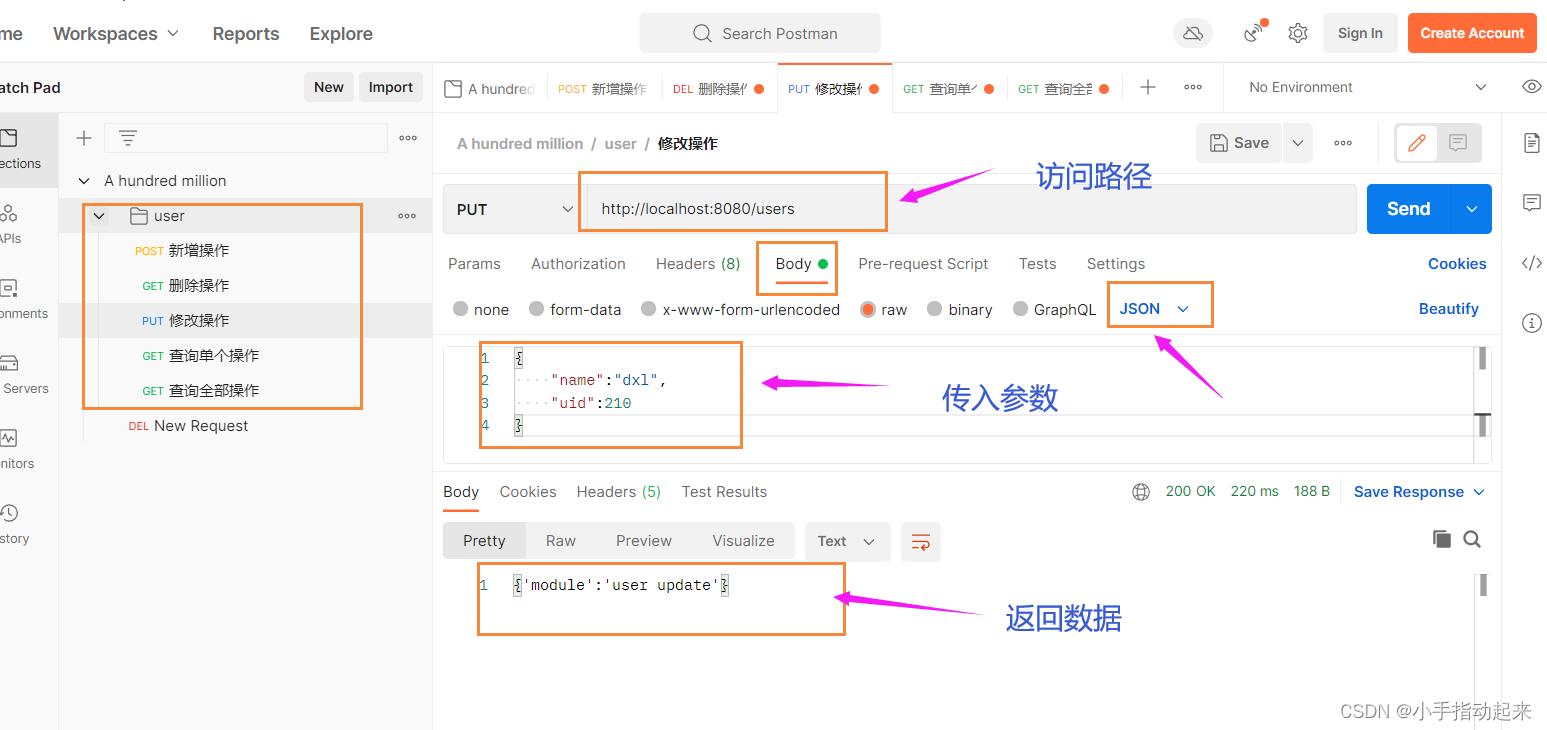The width and height of the screenshot is (1547, 730).
Task: Switch to Pre-request Script tab
Action: point(923,264)
